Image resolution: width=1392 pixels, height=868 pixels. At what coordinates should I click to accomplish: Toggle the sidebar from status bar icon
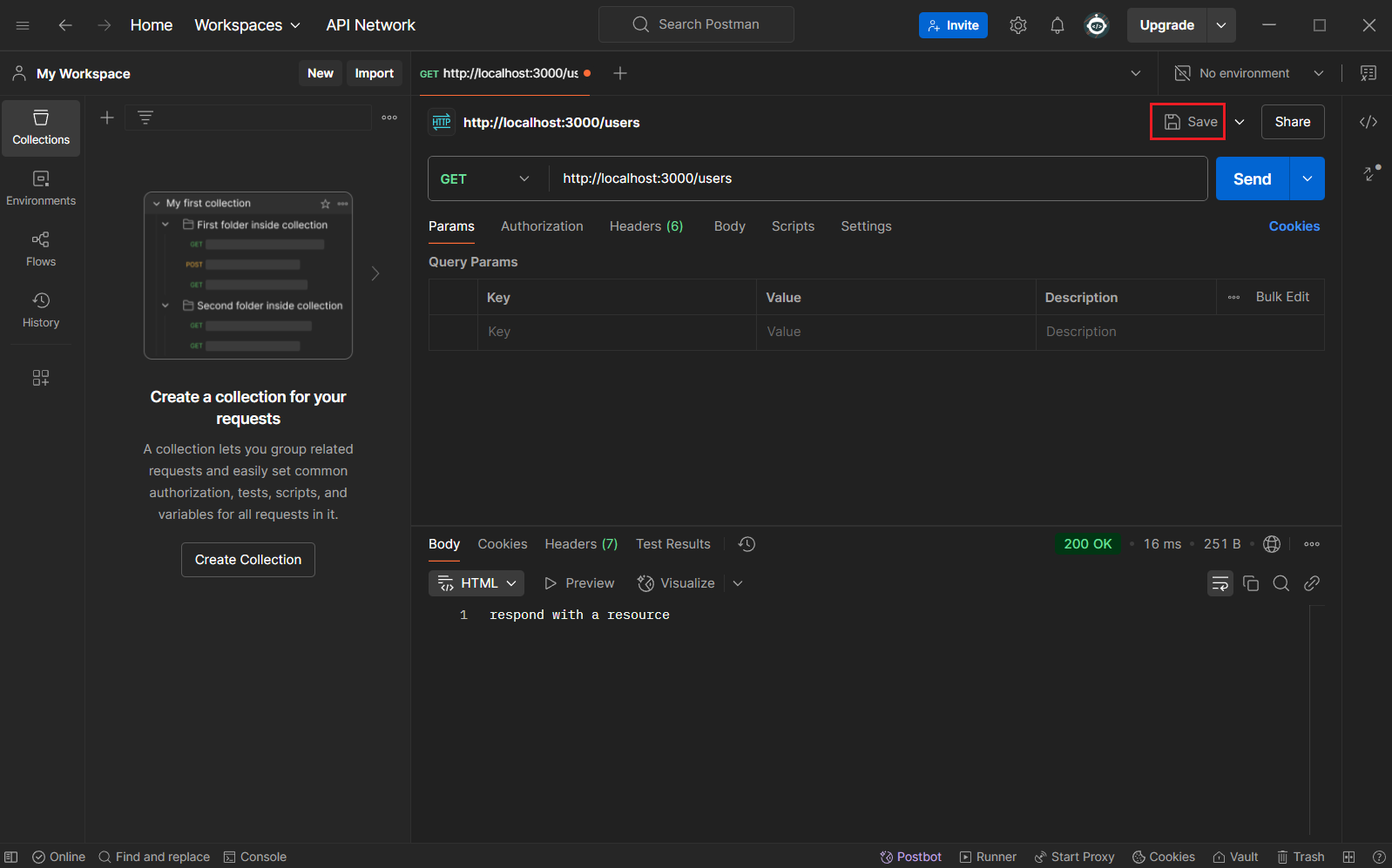[x=10, y=857]
